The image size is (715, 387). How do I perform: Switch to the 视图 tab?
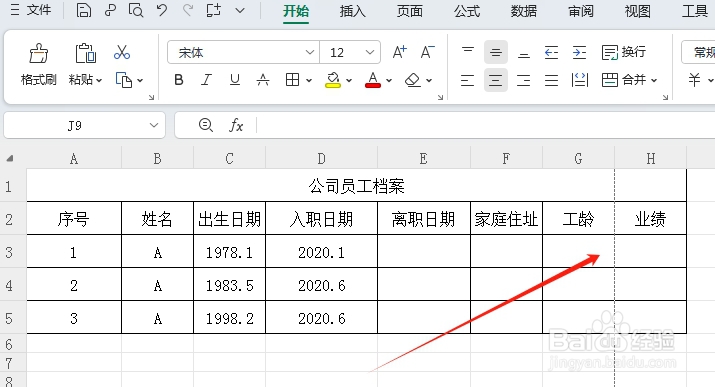point(637,11)
